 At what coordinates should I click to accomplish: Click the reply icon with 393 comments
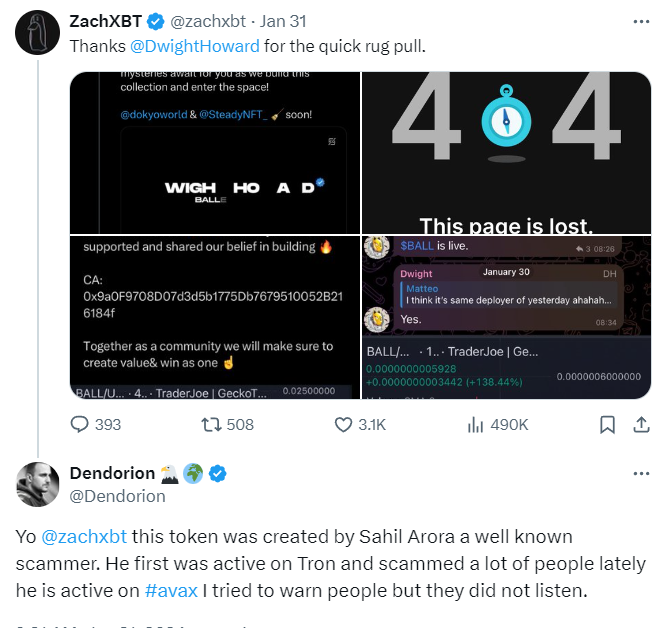pyautogui.click(x=79, y=424)
